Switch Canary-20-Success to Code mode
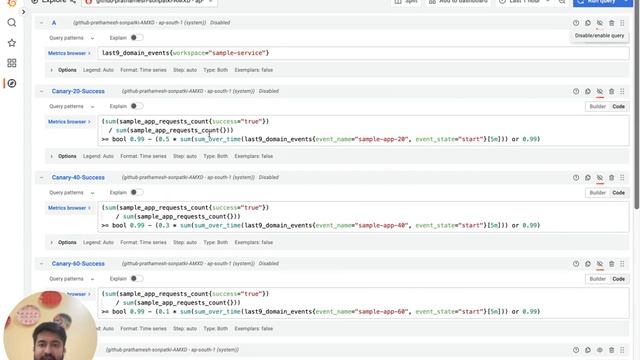 pyautogui.click(x=618, y=107)
